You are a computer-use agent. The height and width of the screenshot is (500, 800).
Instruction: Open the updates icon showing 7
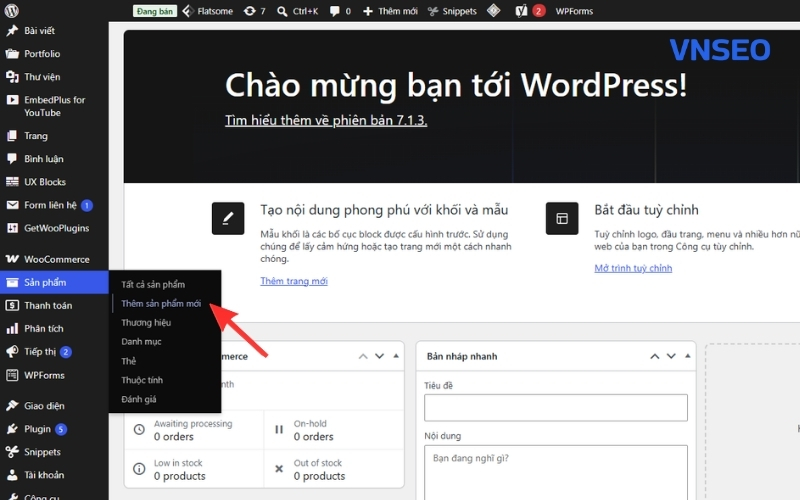[x=255, y=11]
